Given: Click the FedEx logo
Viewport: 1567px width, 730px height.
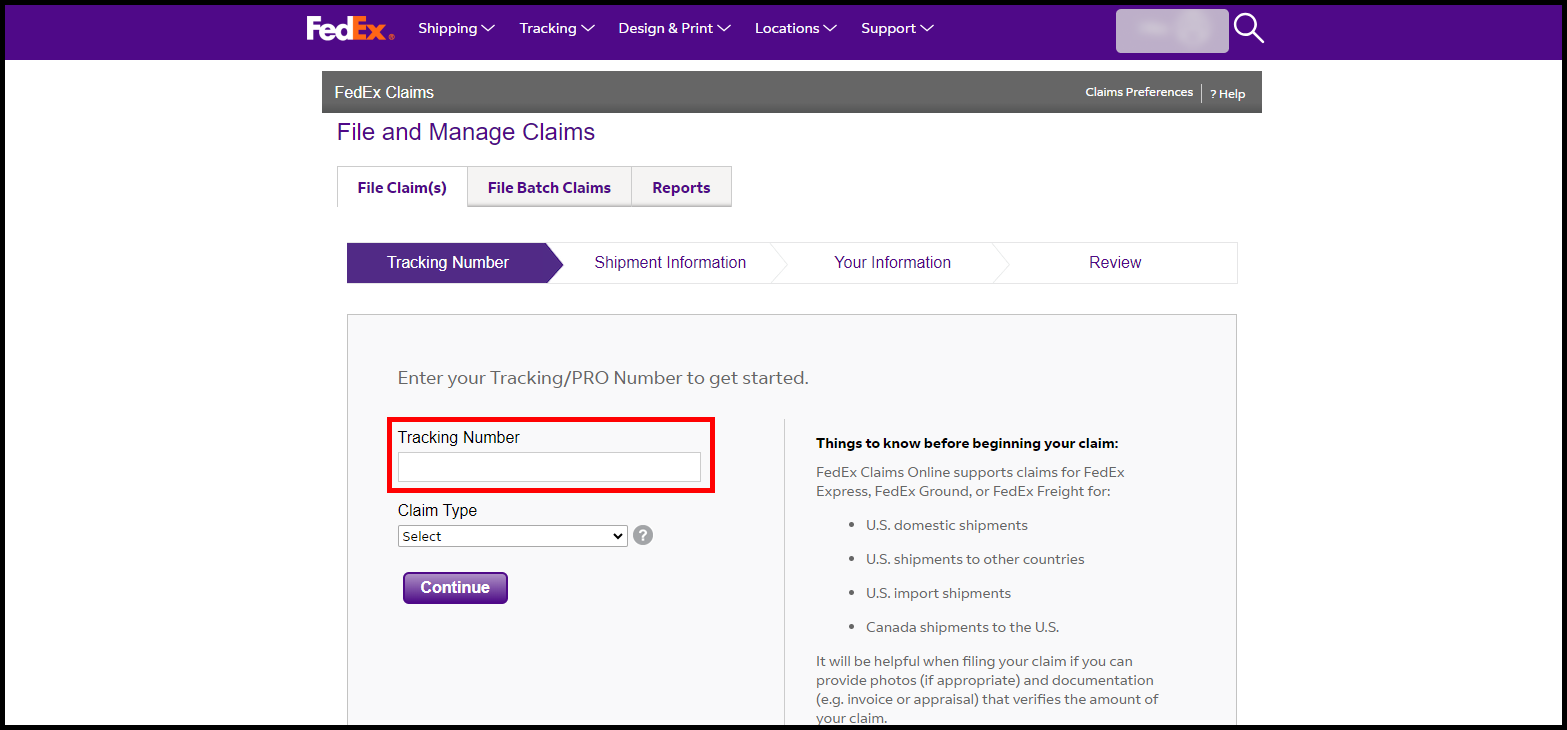Looking at the screenshot, I should 350,27.
